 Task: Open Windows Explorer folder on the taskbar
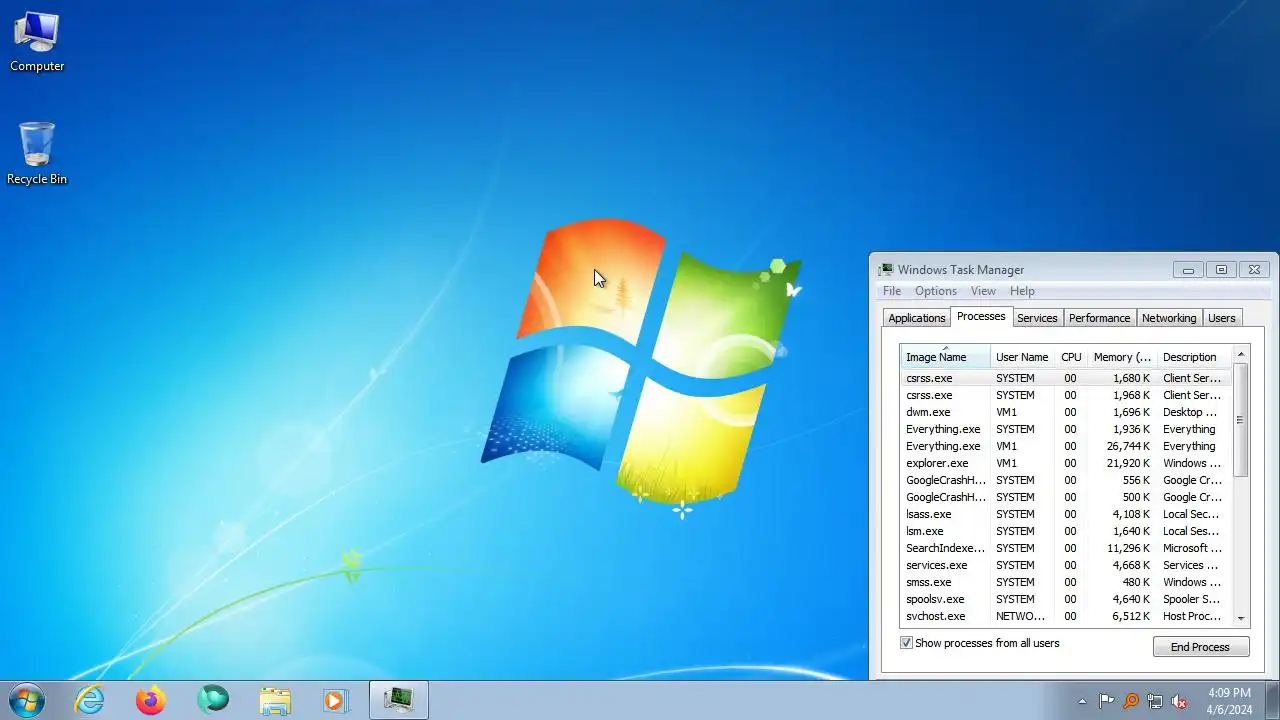tap(274, 700)
